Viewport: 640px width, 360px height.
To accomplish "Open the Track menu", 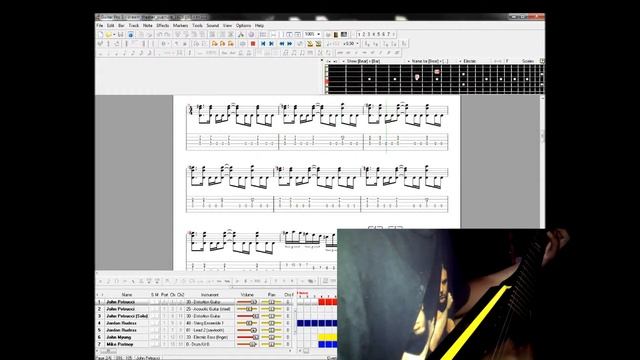I will 133,25.
